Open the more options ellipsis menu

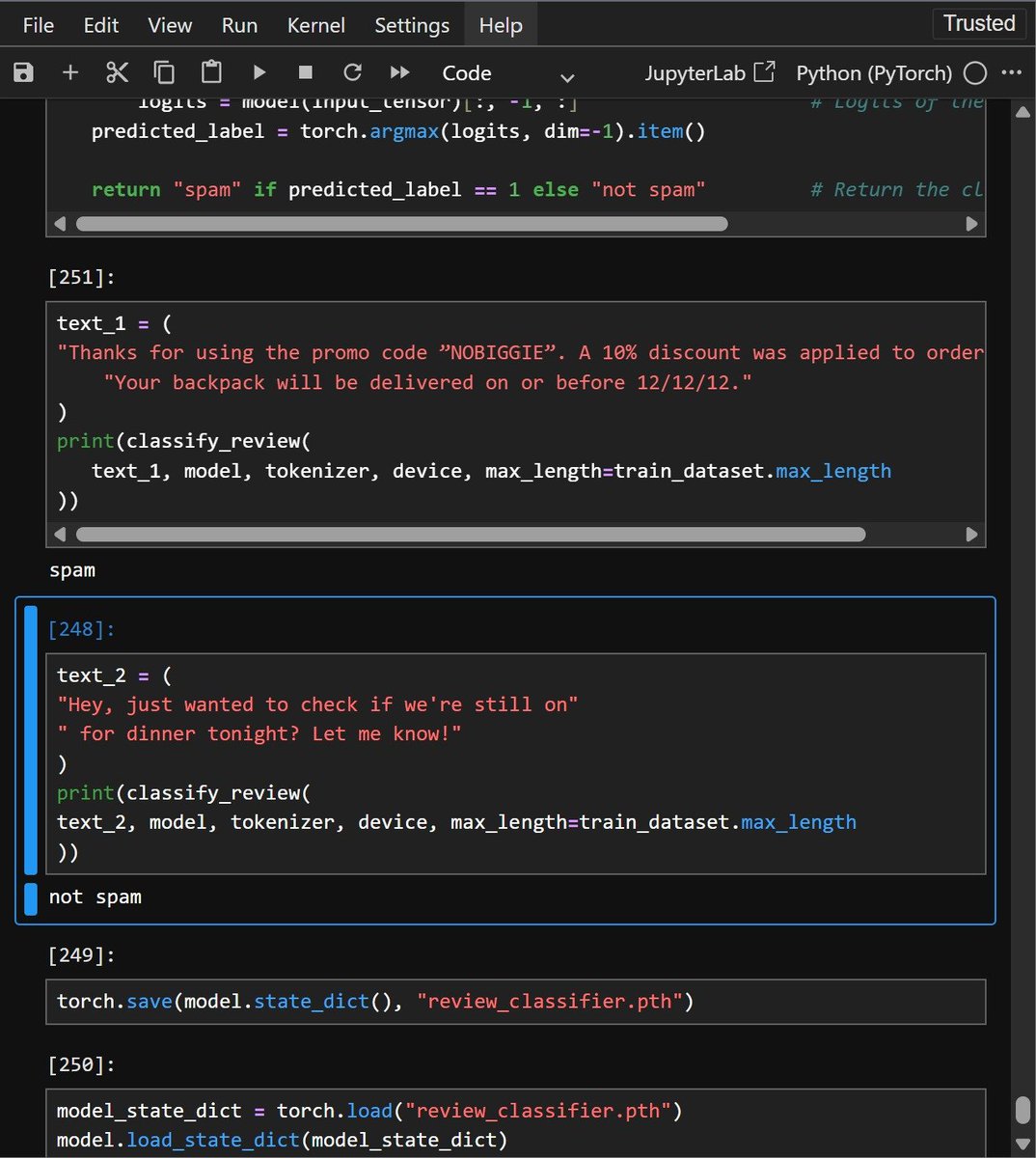pyautogui.click(x=1011, y=72)
